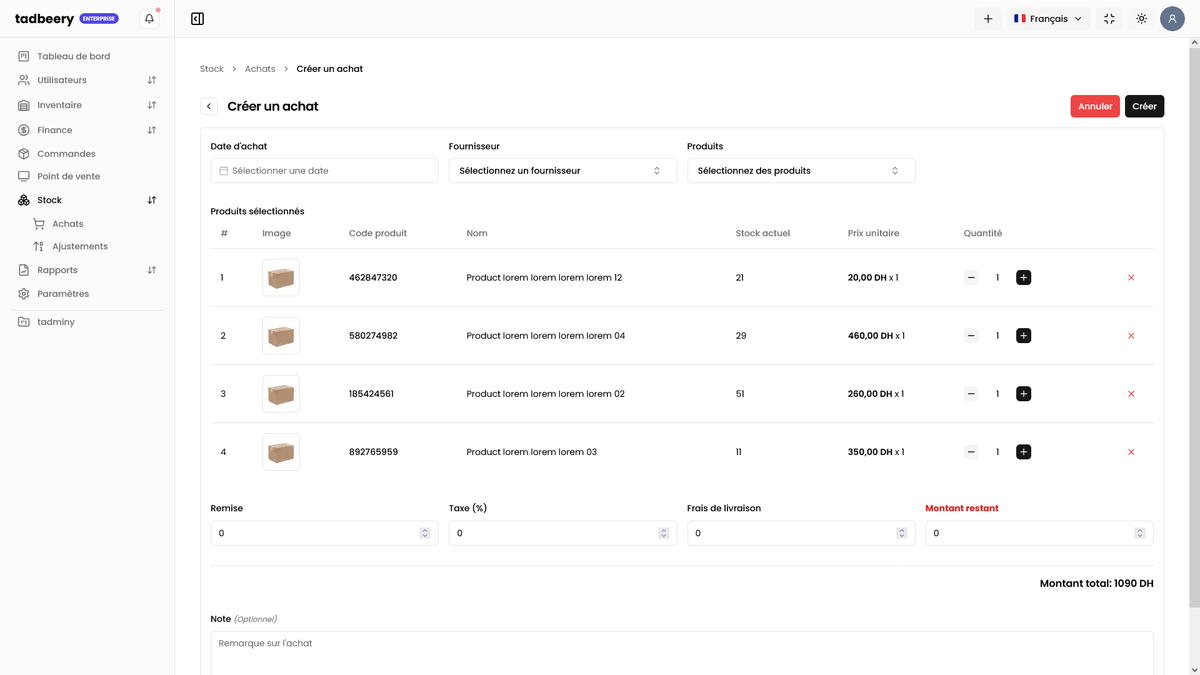
Task: Go back using the arrow beside title
Action: tap(209, 106)
